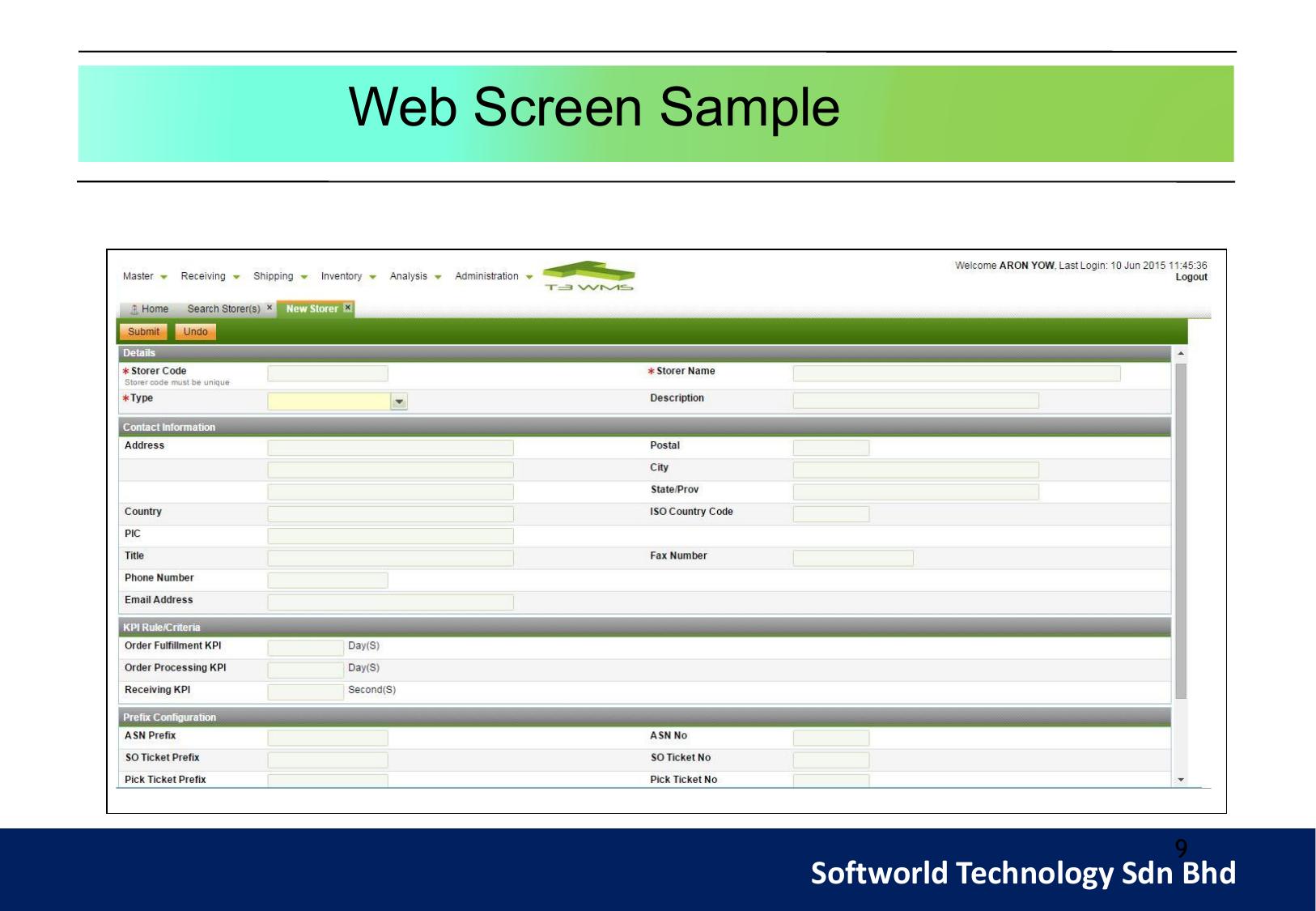The image size is (1316, 911).
Task: Click the Fax Number input field
Action: 853,558
